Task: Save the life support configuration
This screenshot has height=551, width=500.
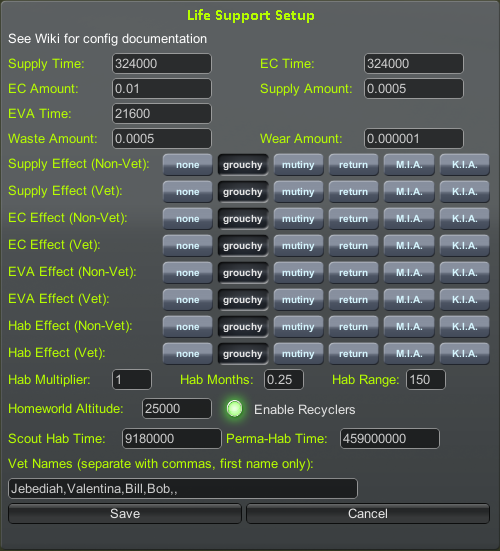Action: 125,513
